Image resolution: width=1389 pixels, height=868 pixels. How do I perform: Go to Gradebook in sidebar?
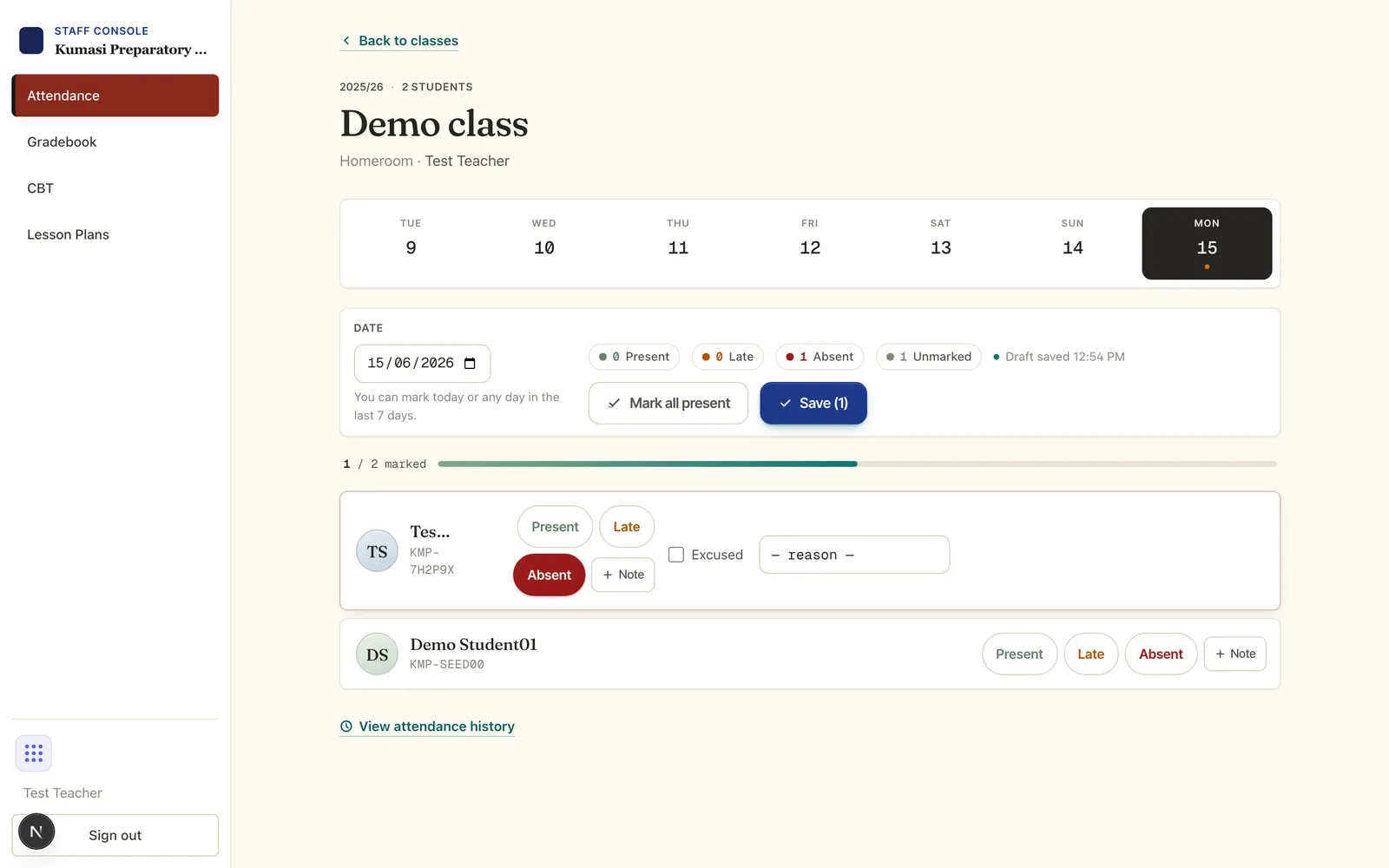pyautogui.click(x=115, y=141)
